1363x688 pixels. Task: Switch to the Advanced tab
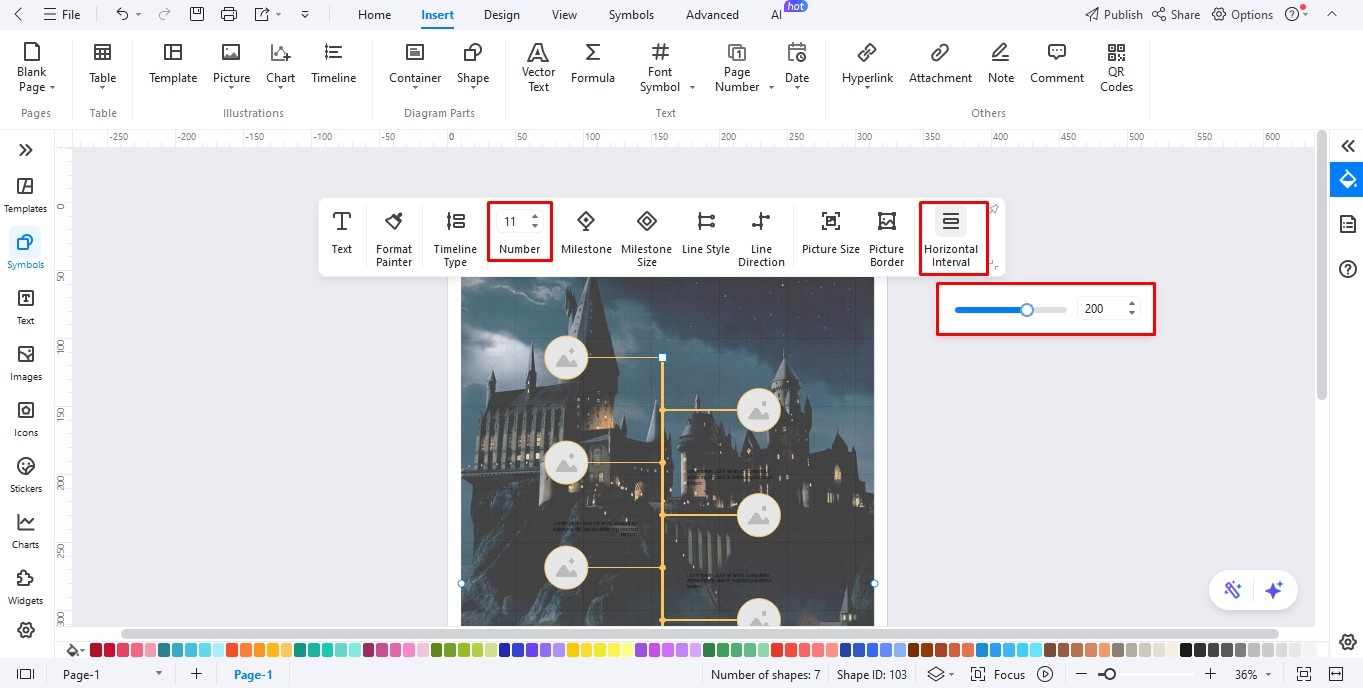click(712, 15)
